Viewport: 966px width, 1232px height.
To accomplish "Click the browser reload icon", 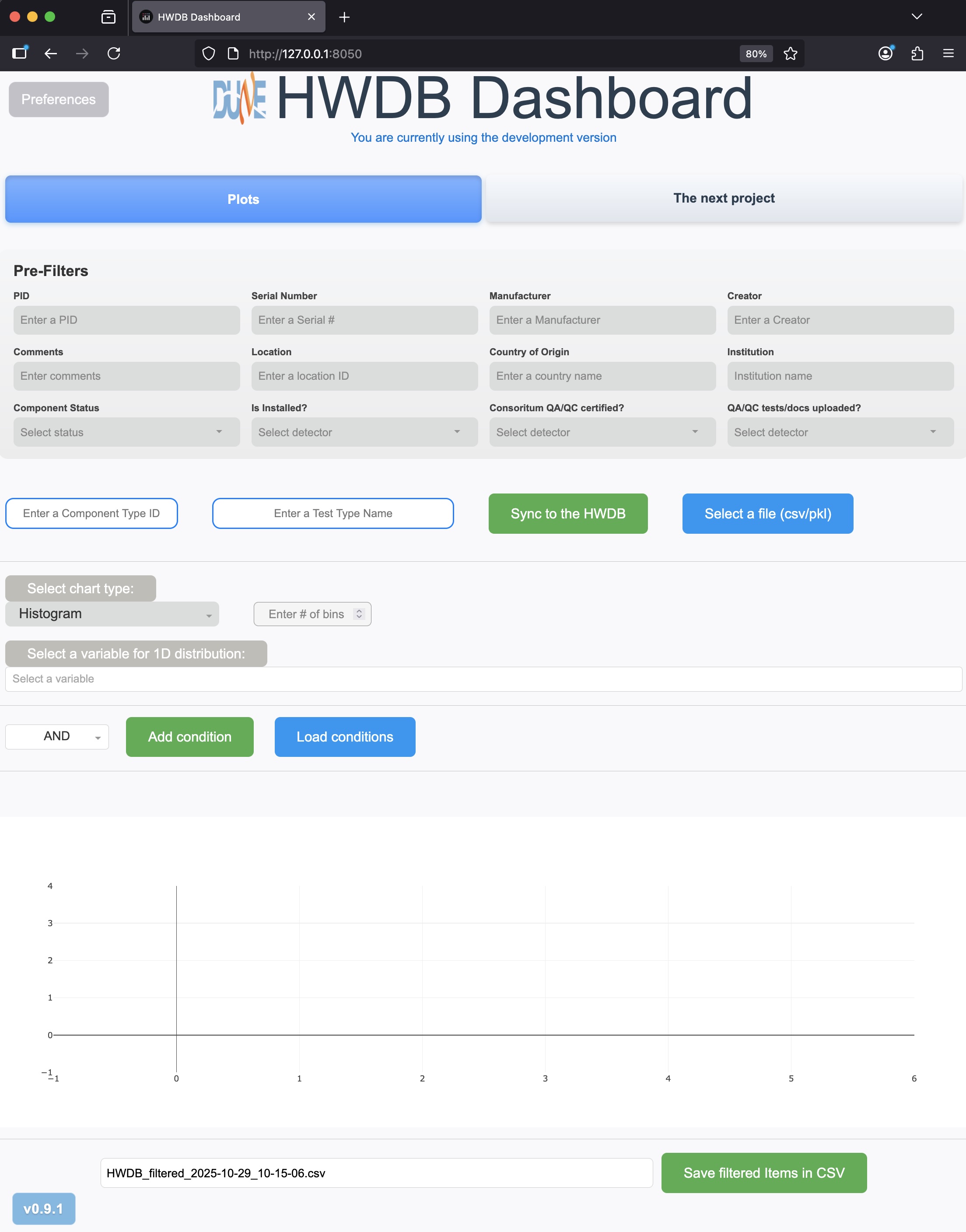I will [x=114, y=54].
